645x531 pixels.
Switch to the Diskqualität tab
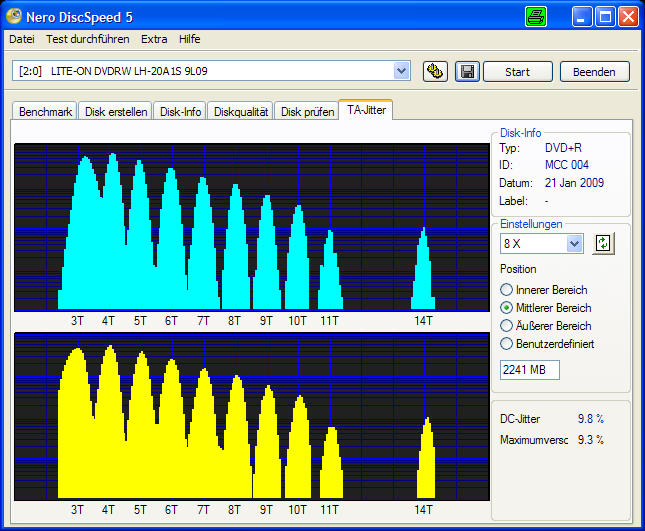(241, 111)
